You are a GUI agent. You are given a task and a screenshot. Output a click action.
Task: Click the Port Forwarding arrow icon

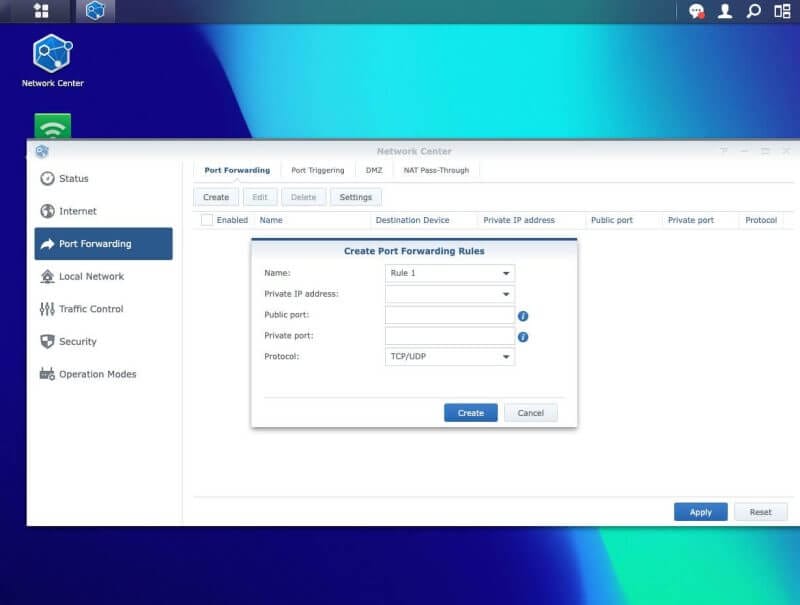point(46,243)
